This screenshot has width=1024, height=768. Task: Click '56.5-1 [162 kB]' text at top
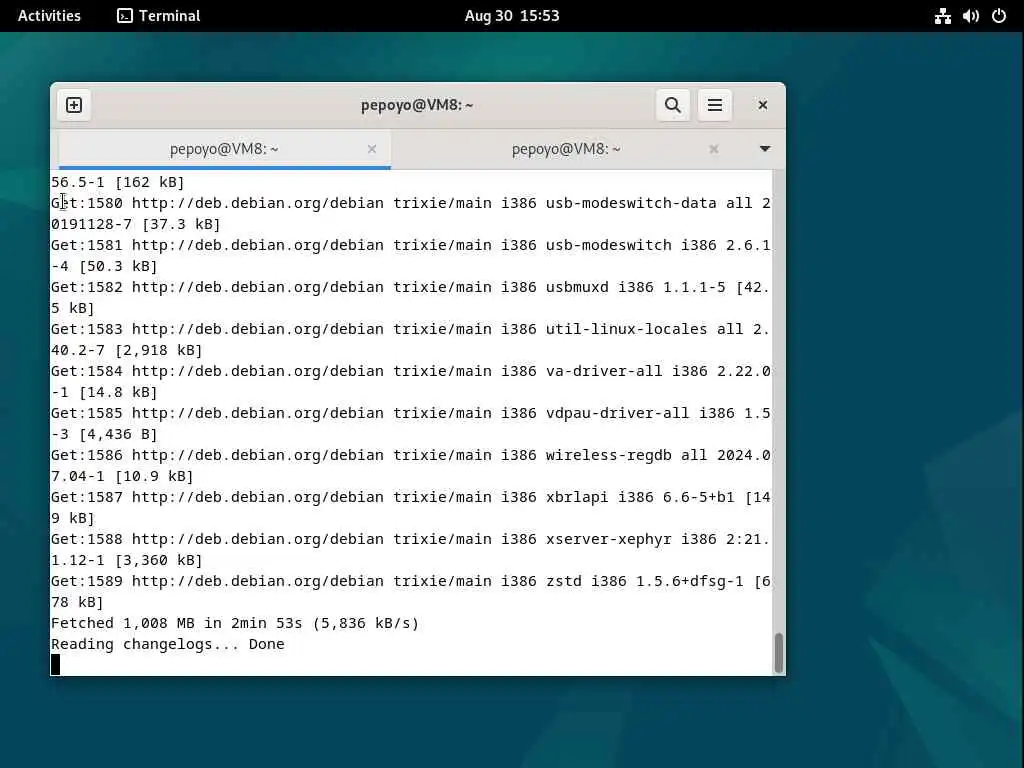(118, 182)
